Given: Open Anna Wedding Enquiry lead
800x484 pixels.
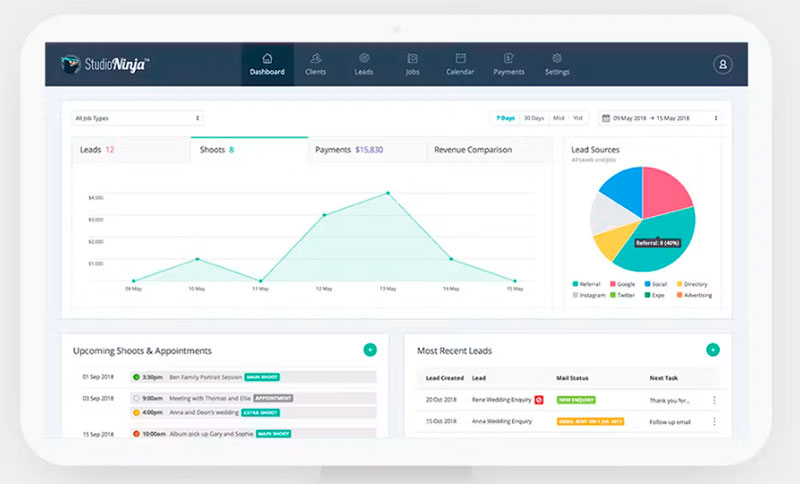Looking at the screenshot, I should tap(502, 421).
